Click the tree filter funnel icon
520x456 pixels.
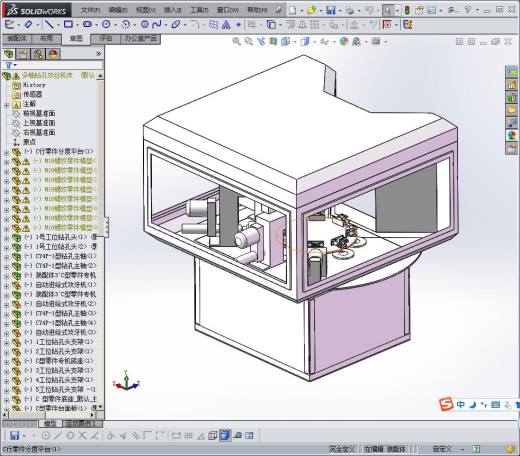coord(9,65)
